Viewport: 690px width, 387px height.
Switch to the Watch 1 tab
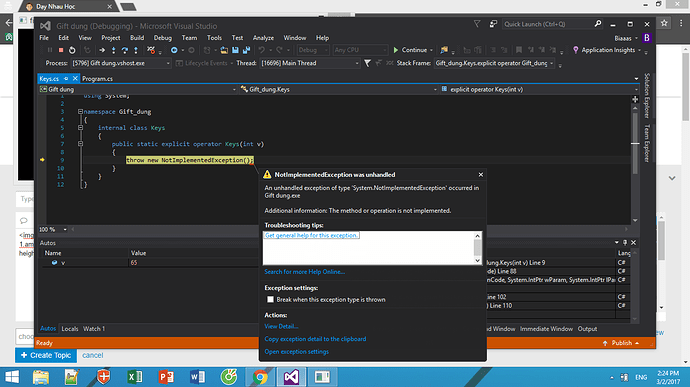pyautogui.click(x=94, y=329)
